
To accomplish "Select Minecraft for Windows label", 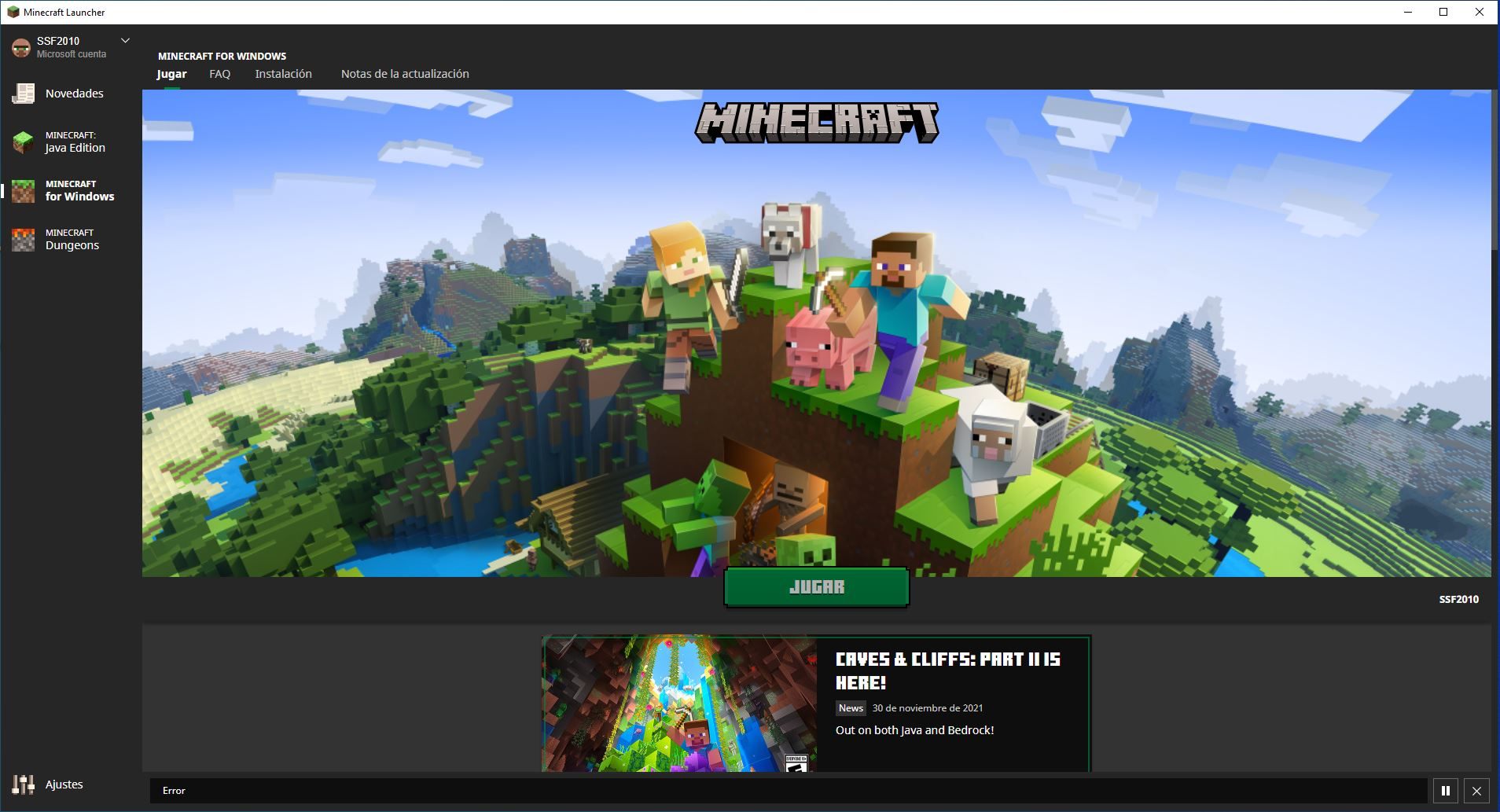I will (x=80, y=191).
